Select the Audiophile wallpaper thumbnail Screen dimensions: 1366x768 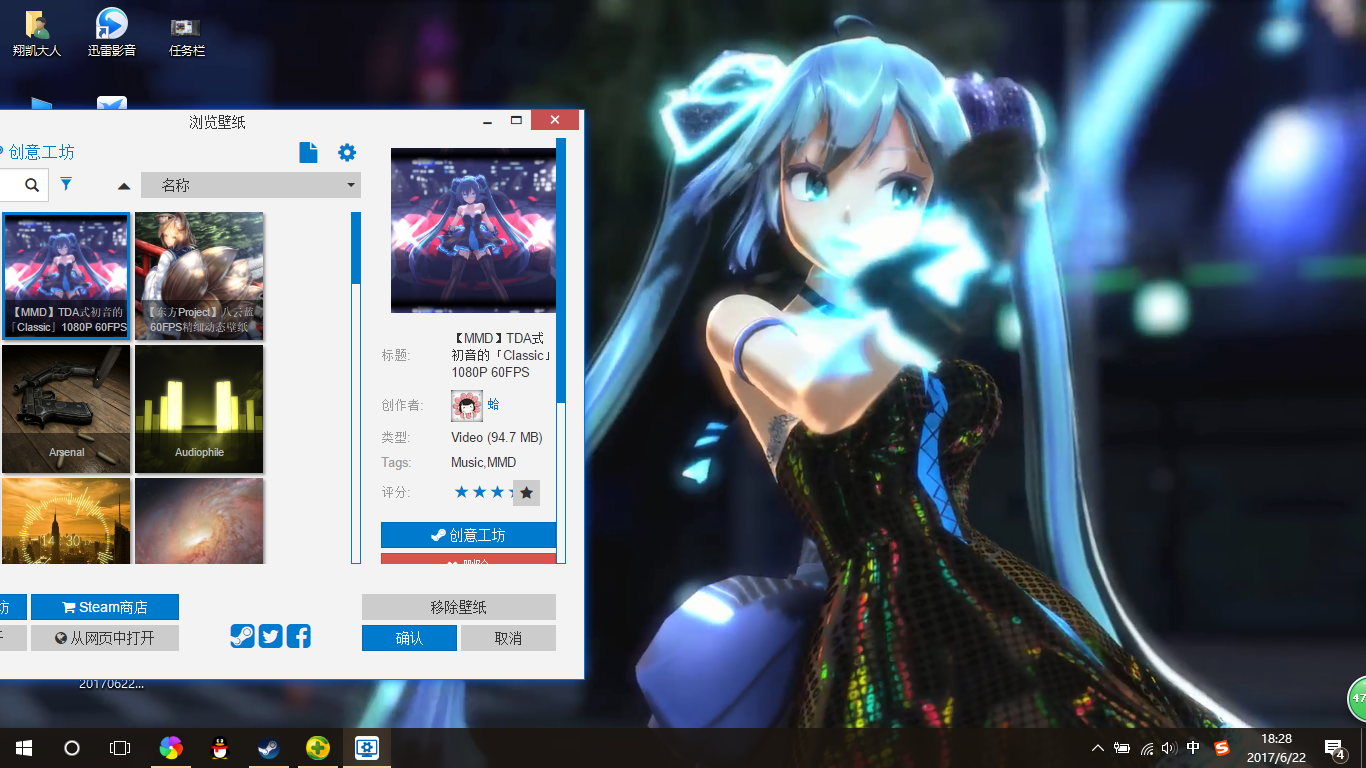(199, 408)
